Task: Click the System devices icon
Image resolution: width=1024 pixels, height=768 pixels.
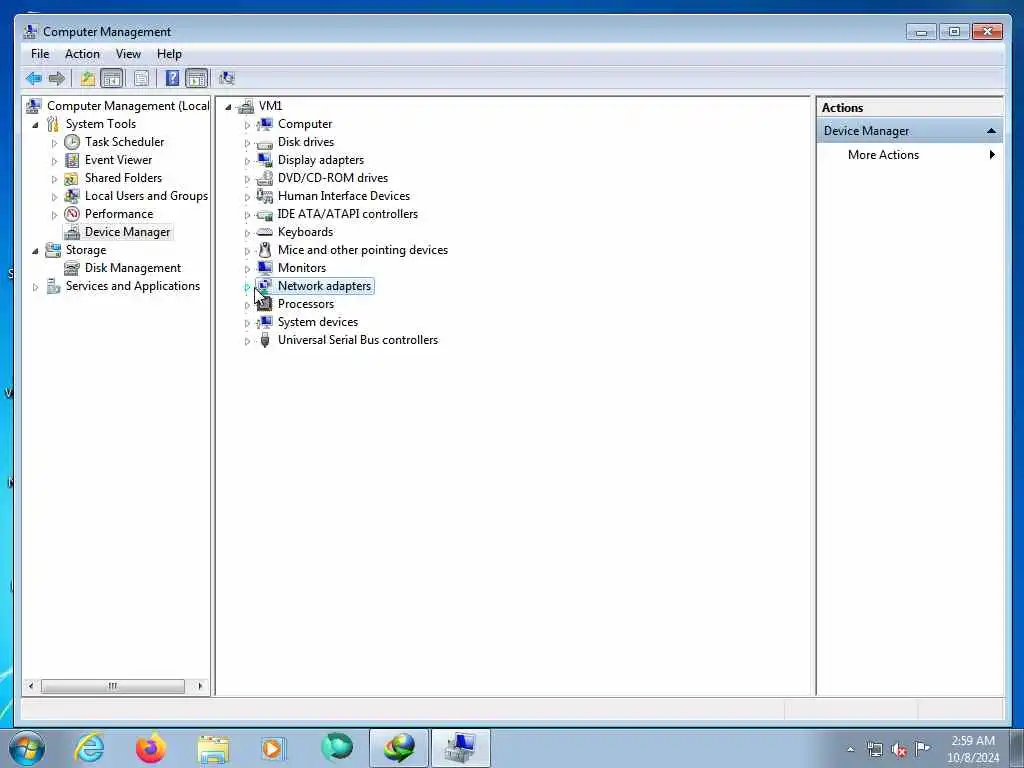Action: click(x=264, y=322)
